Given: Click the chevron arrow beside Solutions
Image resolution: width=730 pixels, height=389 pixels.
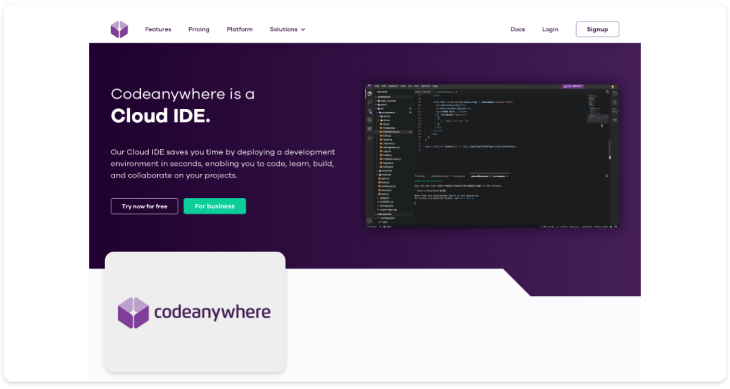Looking at the screenshot, I should pos(303,29).
